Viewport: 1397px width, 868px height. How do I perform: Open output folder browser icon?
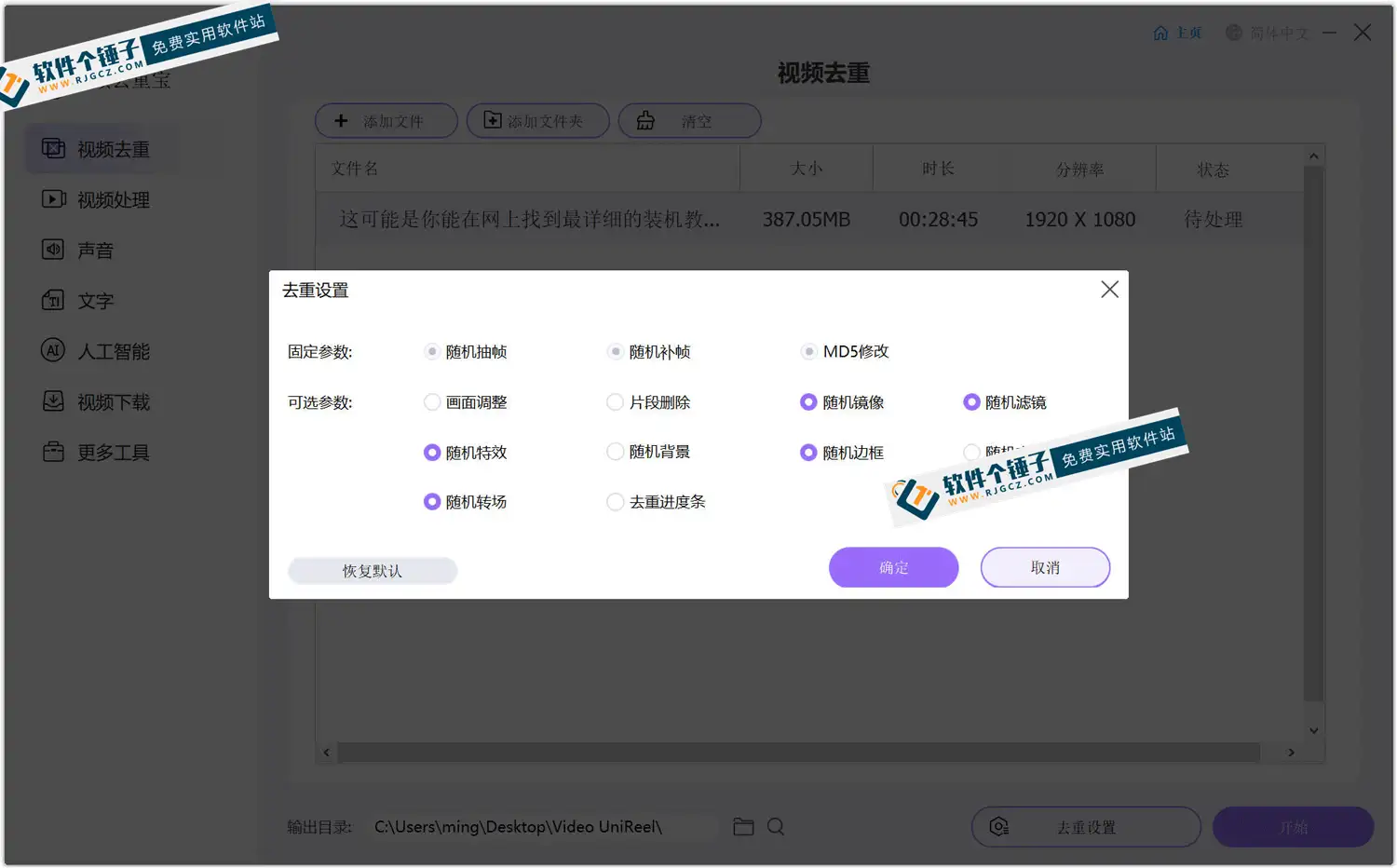[x=742, y=826]
